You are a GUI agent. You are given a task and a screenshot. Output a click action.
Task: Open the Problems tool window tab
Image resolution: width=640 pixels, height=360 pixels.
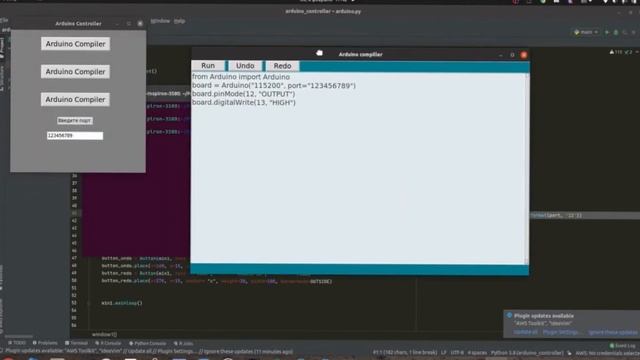(45, 343)
